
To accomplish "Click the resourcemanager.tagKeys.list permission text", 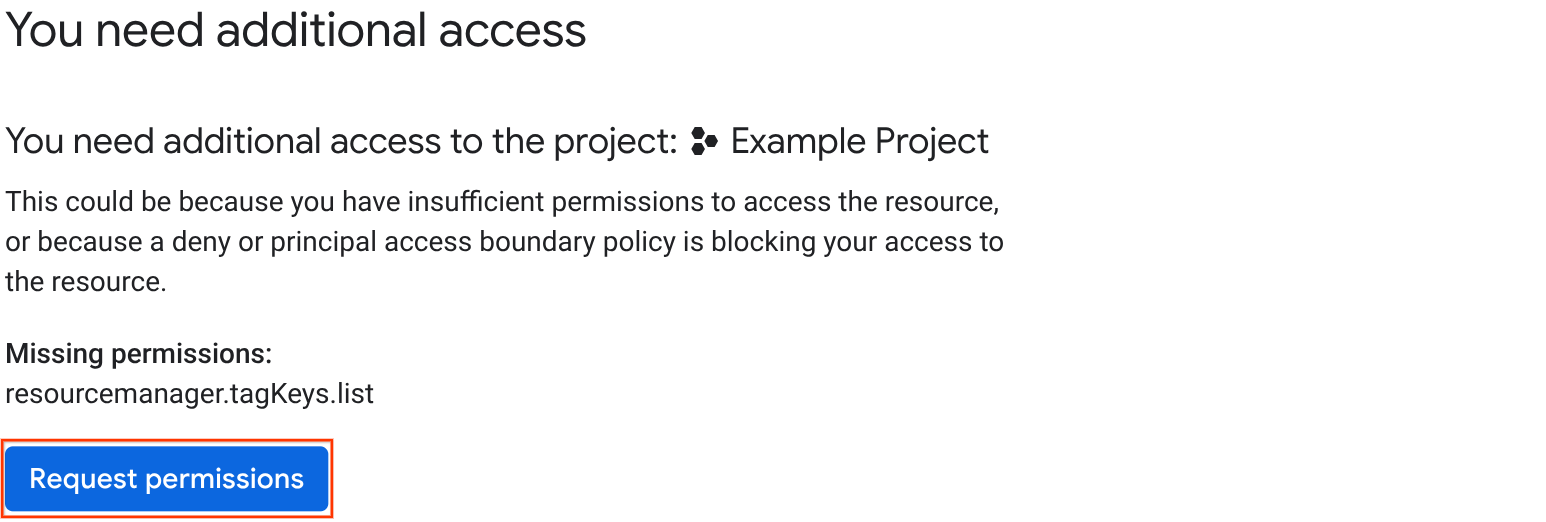I will click(189, 394).
